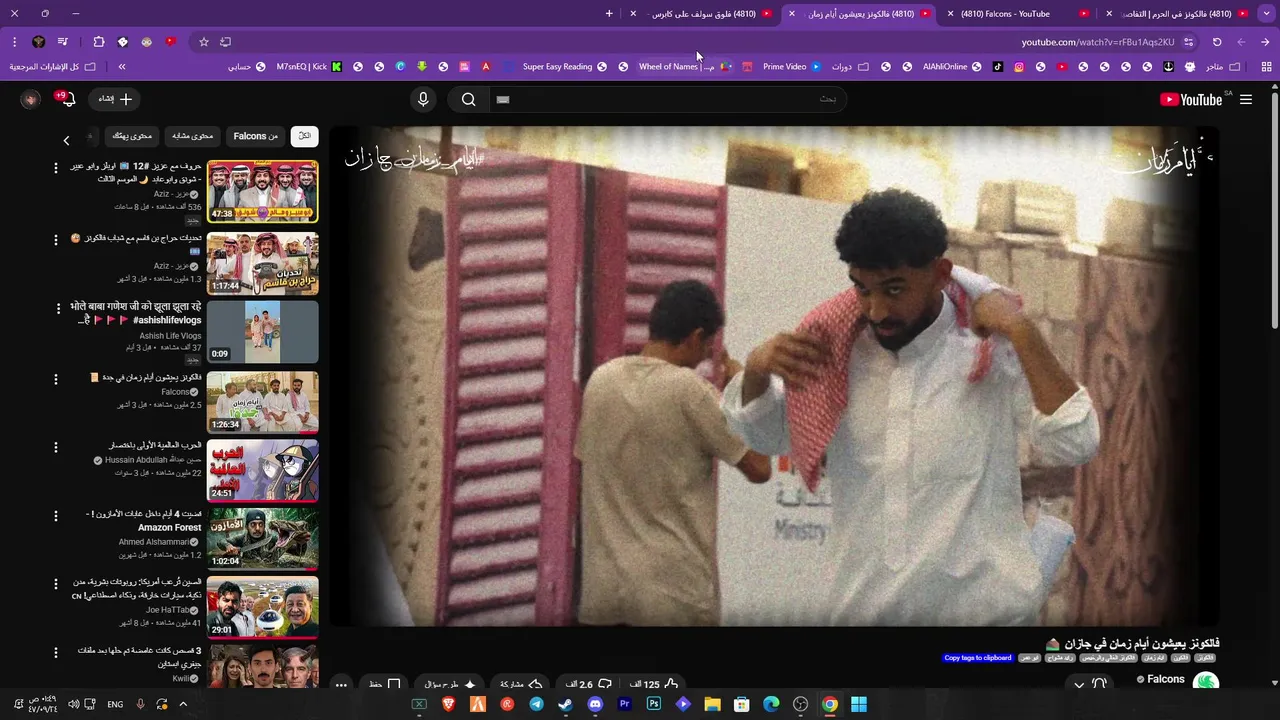
Task: Open the Falcons channel name link
Action: (1165, 679)
